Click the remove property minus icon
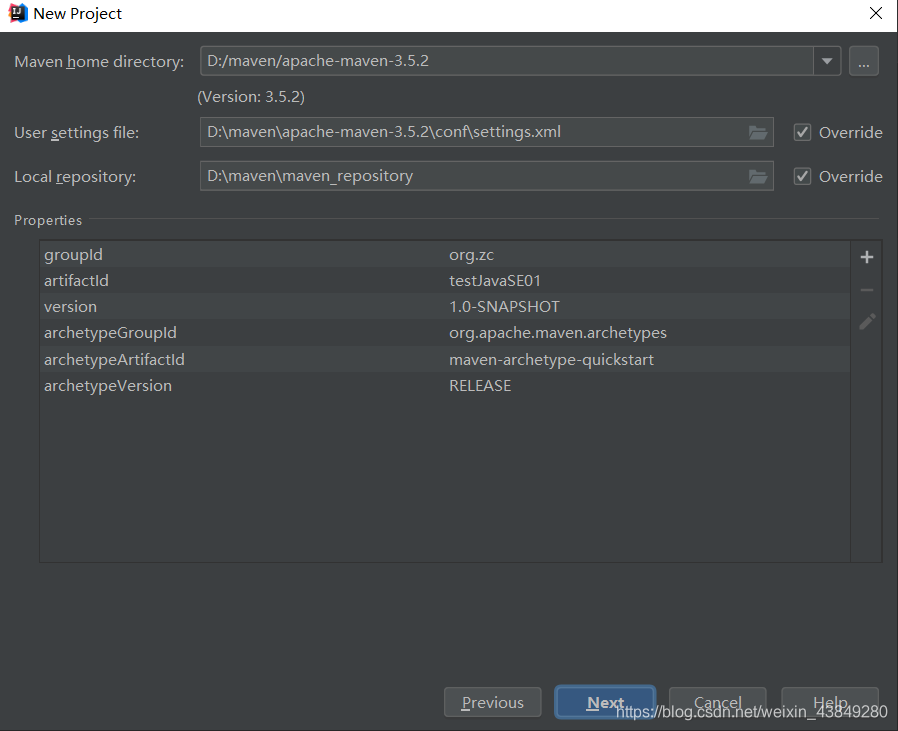The image size is (898, 731). click(x=867, y=290)
